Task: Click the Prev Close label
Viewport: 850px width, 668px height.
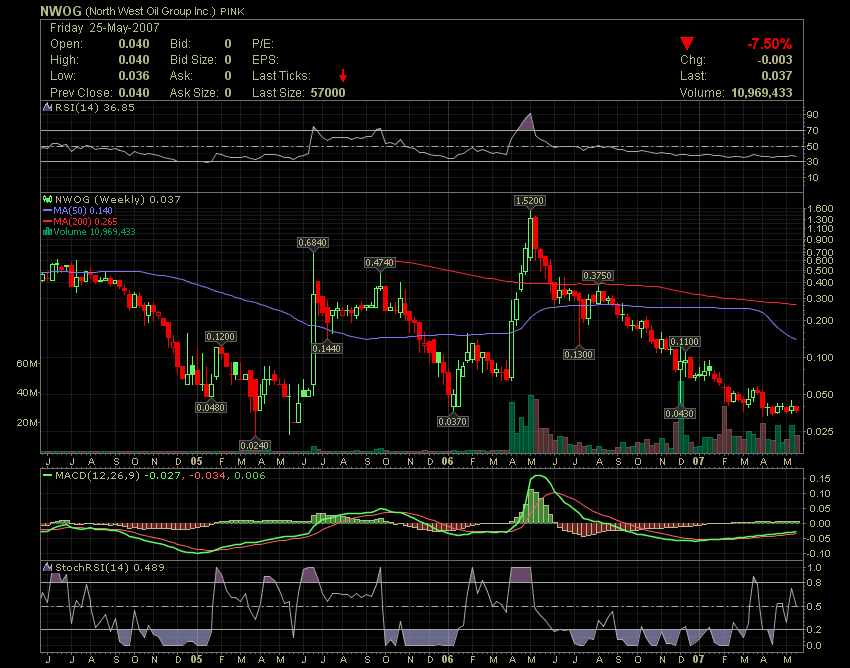Action: pyautogui.click(x=81, y=93)
